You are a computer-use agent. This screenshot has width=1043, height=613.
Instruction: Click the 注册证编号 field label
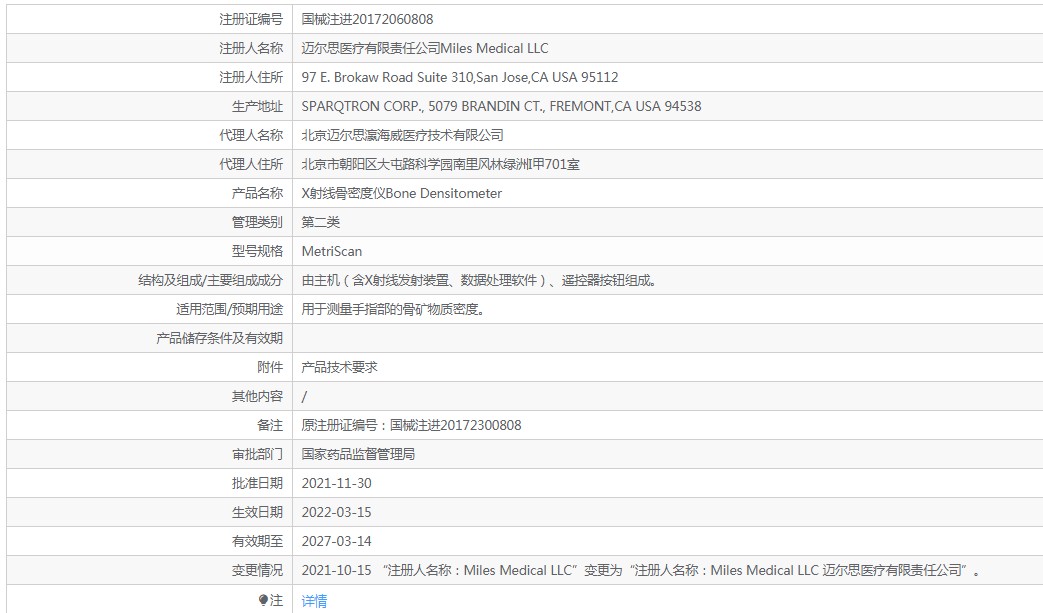click(251, 19)
